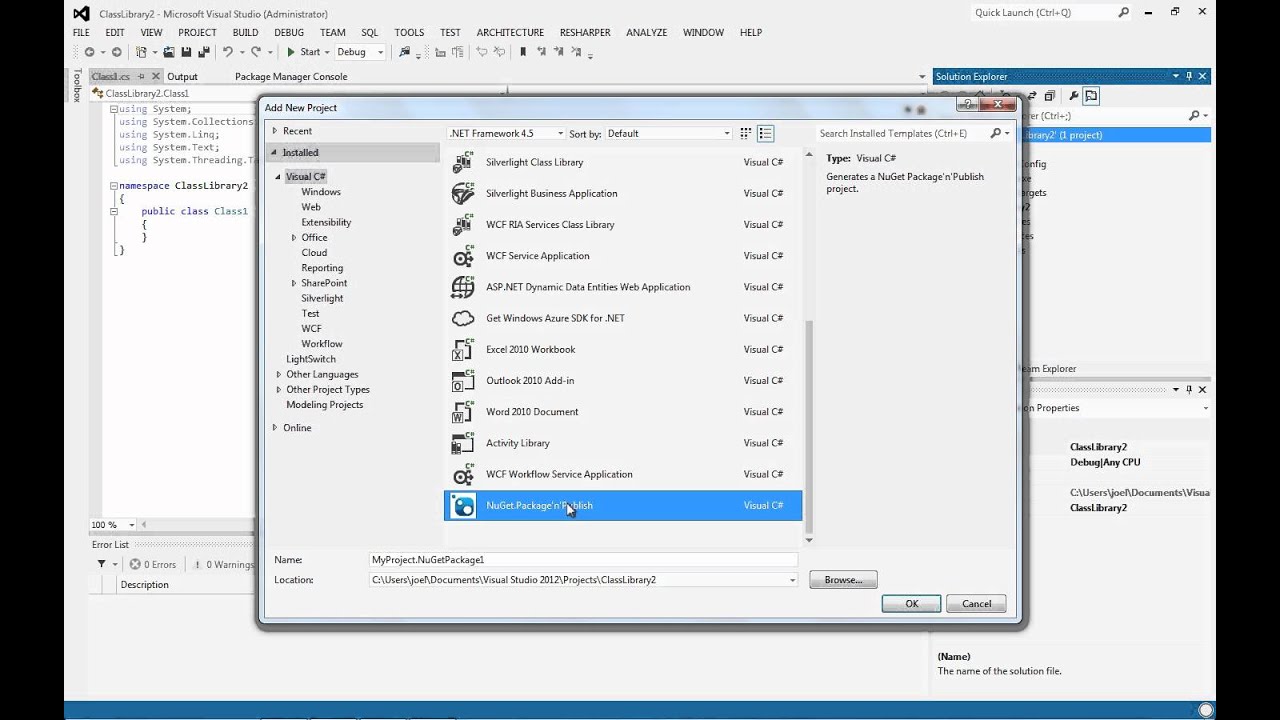Click the Open File toolbar icon
This screenshot has width=1280, height=720.
(169, 52)
